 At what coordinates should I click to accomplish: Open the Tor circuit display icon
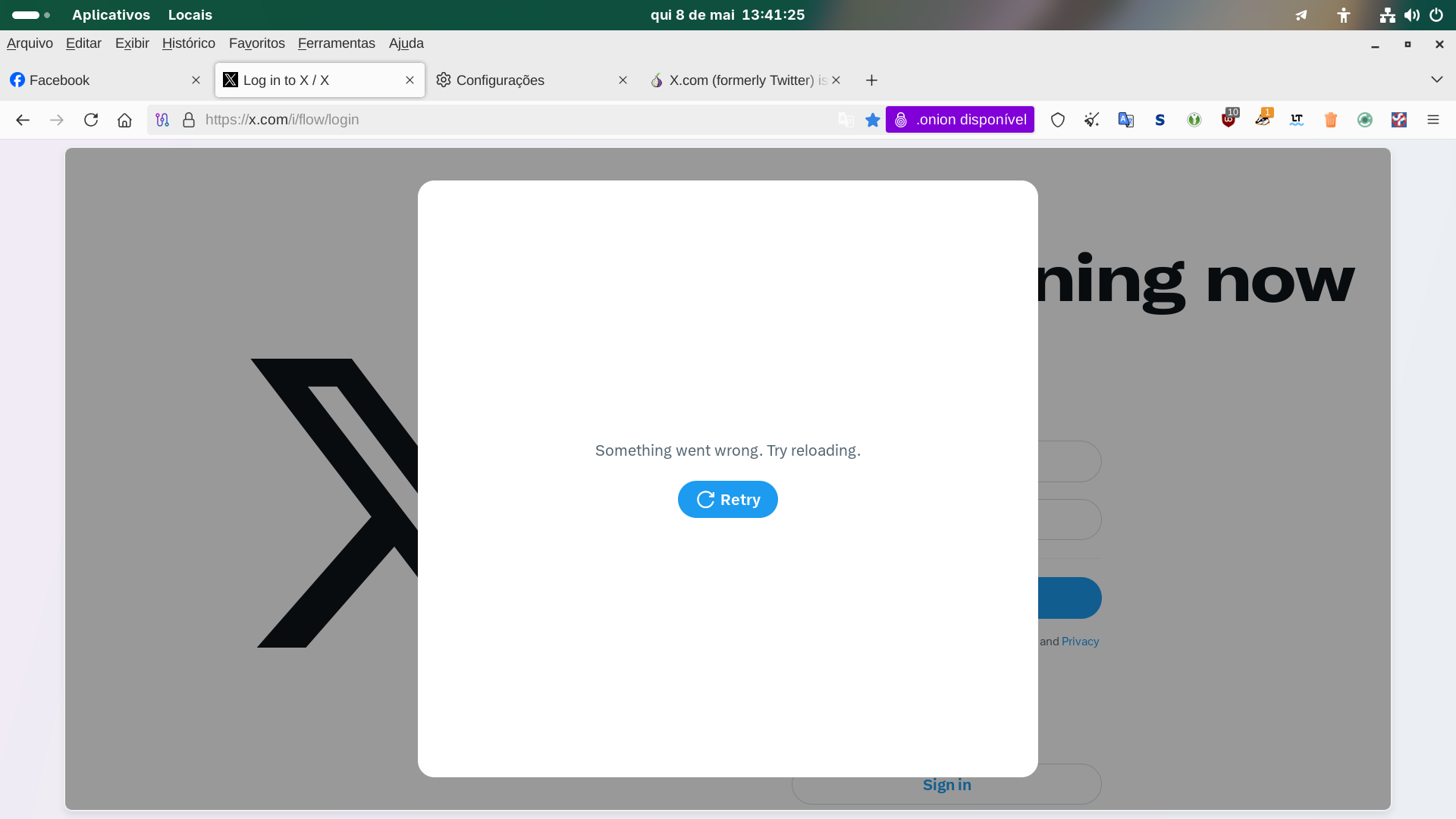[x=162, y=120]
